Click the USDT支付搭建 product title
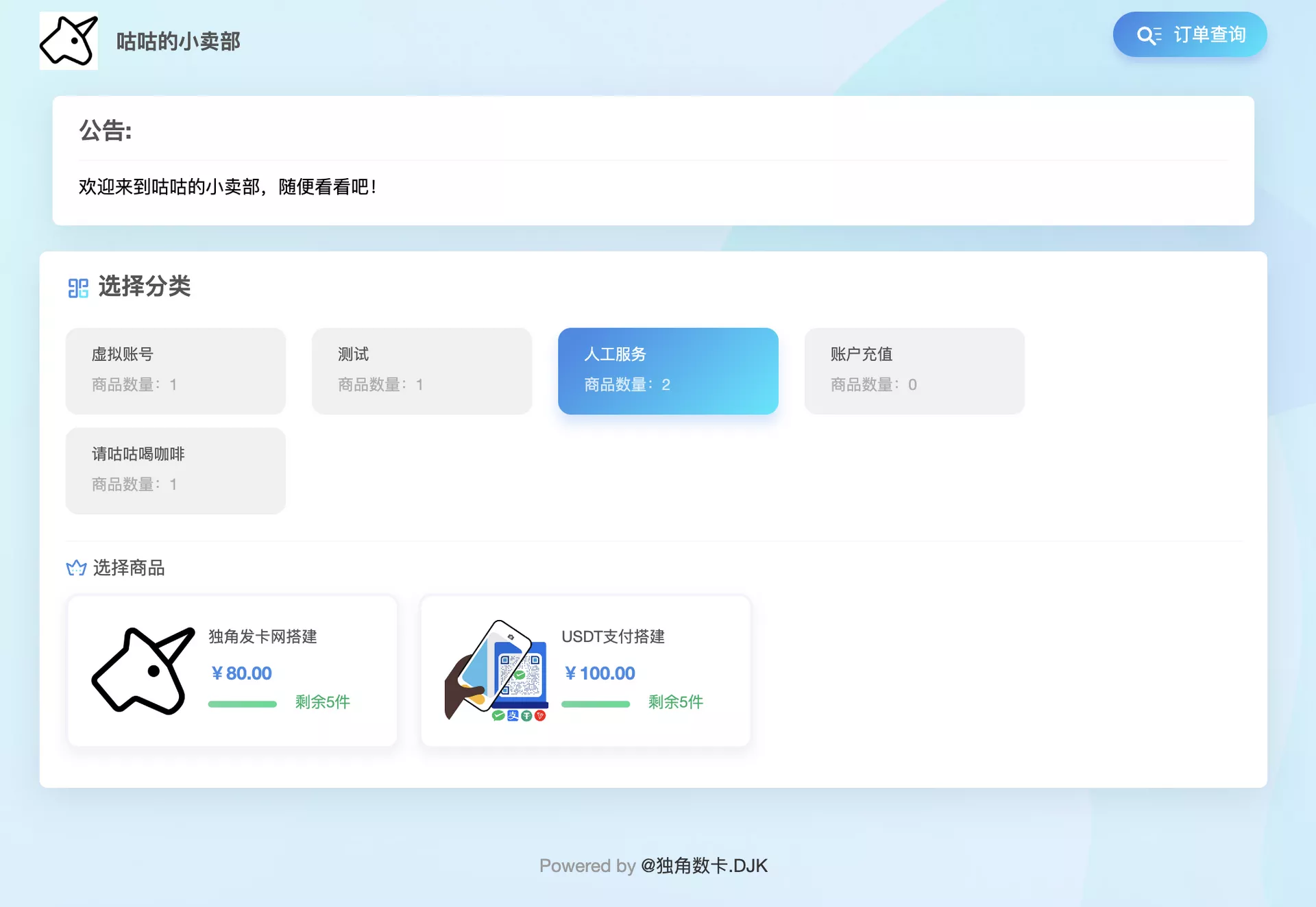This screenshot has height=907, width=1316. pos(613,636)
